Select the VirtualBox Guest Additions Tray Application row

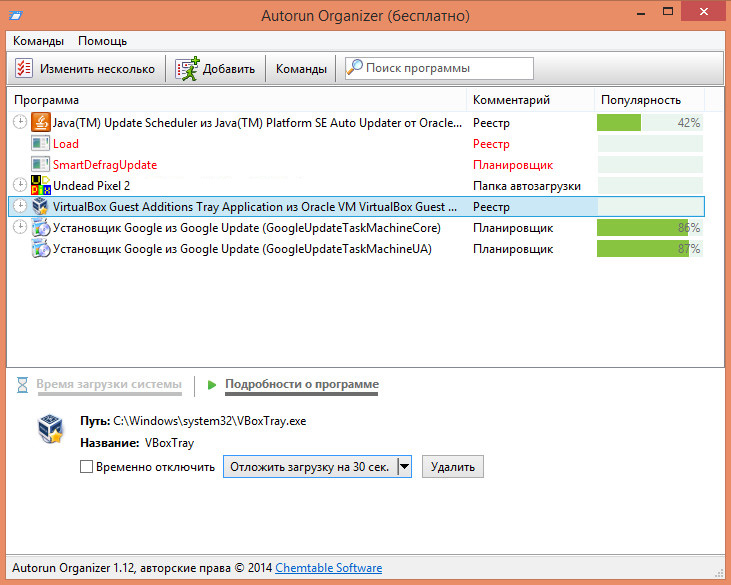[x=356, y=206]
